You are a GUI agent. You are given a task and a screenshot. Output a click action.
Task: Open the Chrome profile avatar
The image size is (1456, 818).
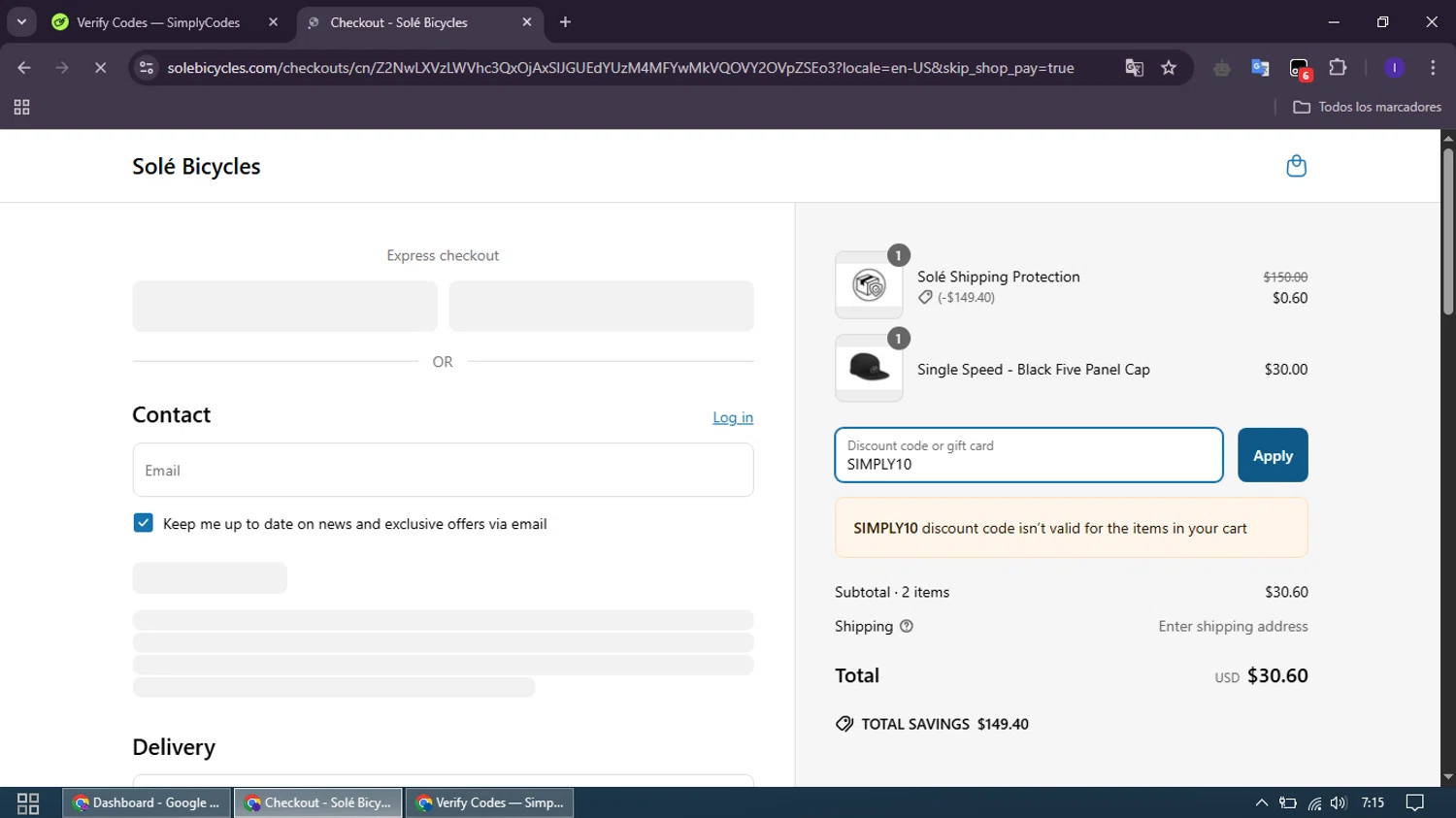1394,68
